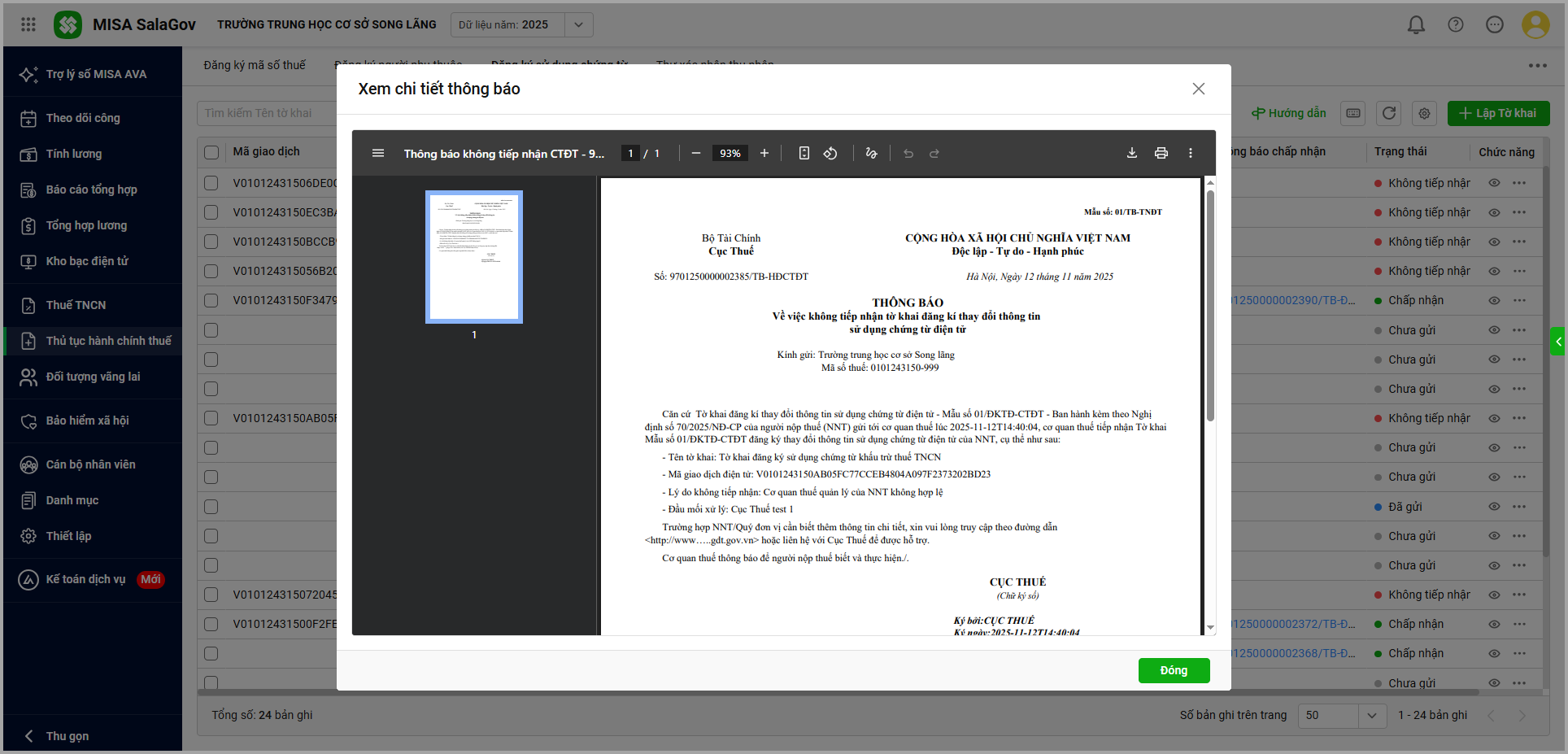Download the PDF notification document
The image size is (1568, 754).
[x=1131, y=153]
